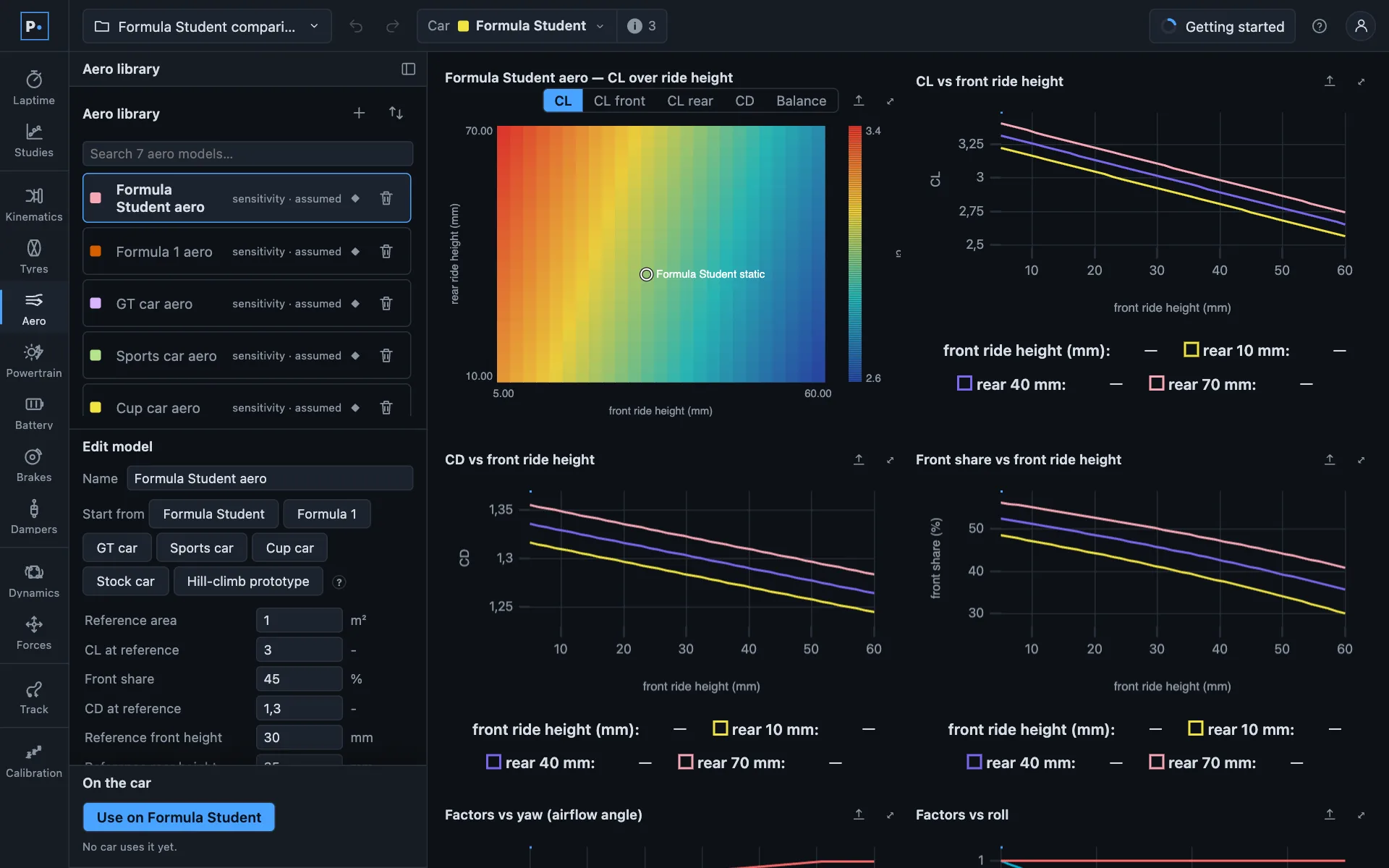Open the Formula Student comparison project dropdown
1389x868 pixels.
(x=207, y=26)
